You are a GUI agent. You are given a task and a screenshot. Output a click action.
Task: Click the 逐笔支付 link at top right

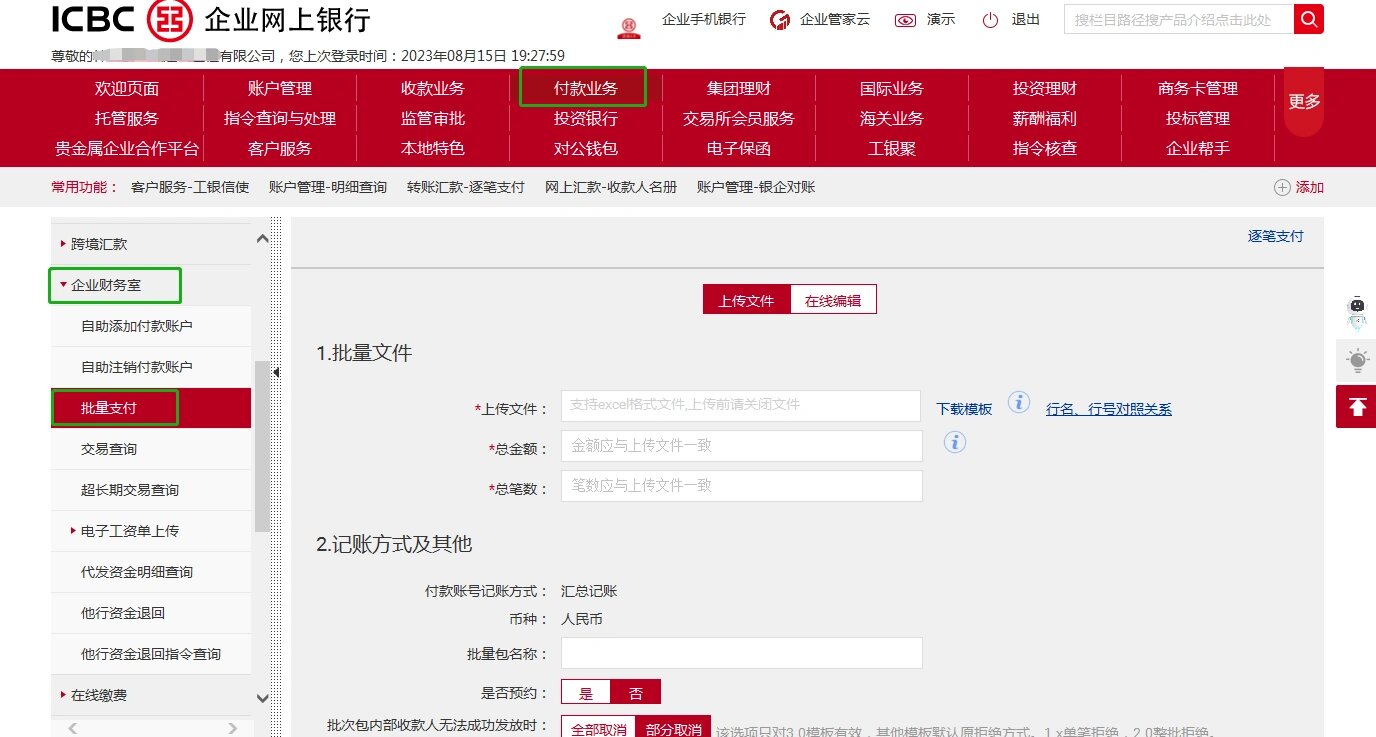coord(1276,236)
